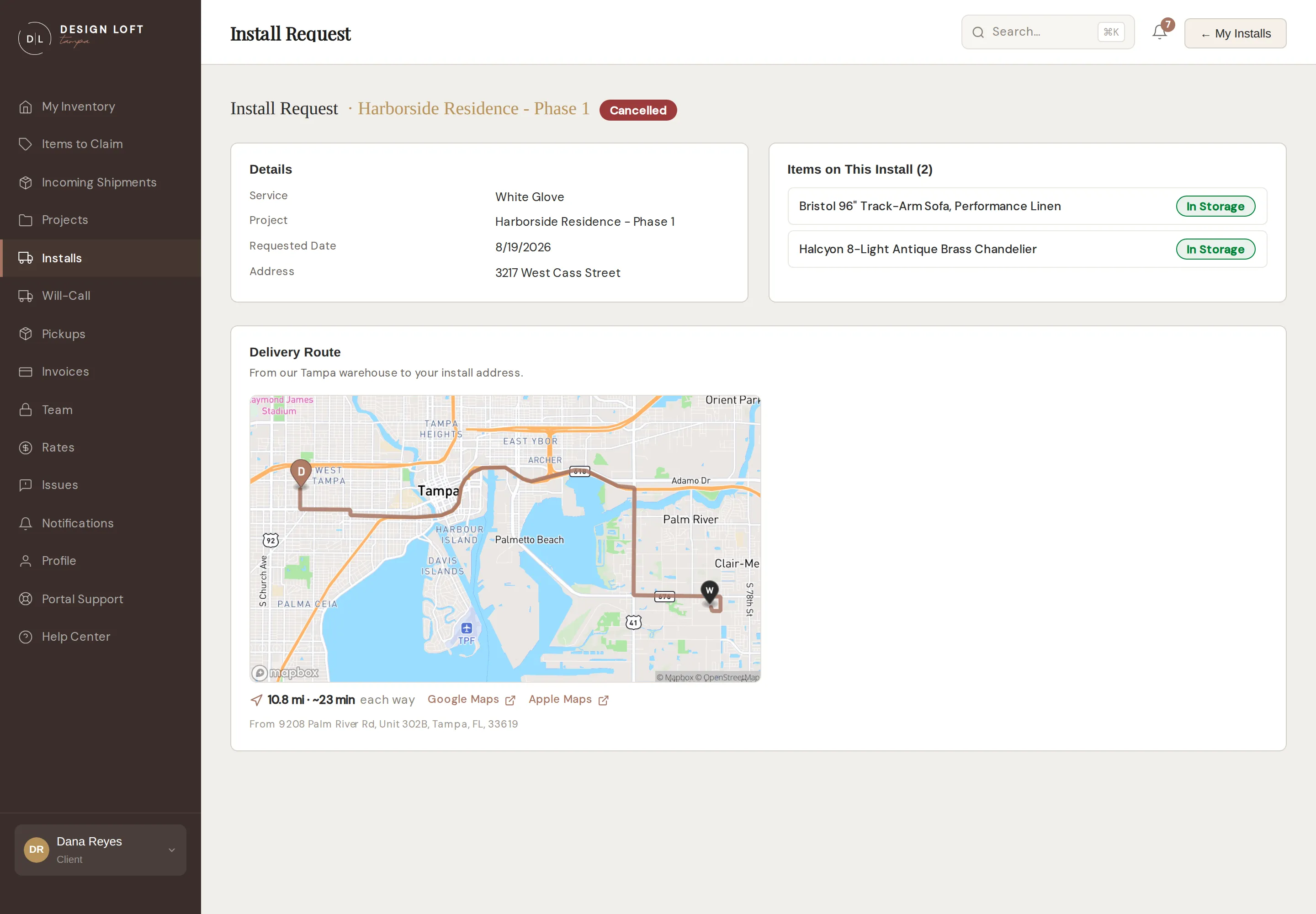Open the Will-Call page
The height and width of the screenshot is (914, 1316).
coord(100,296)
